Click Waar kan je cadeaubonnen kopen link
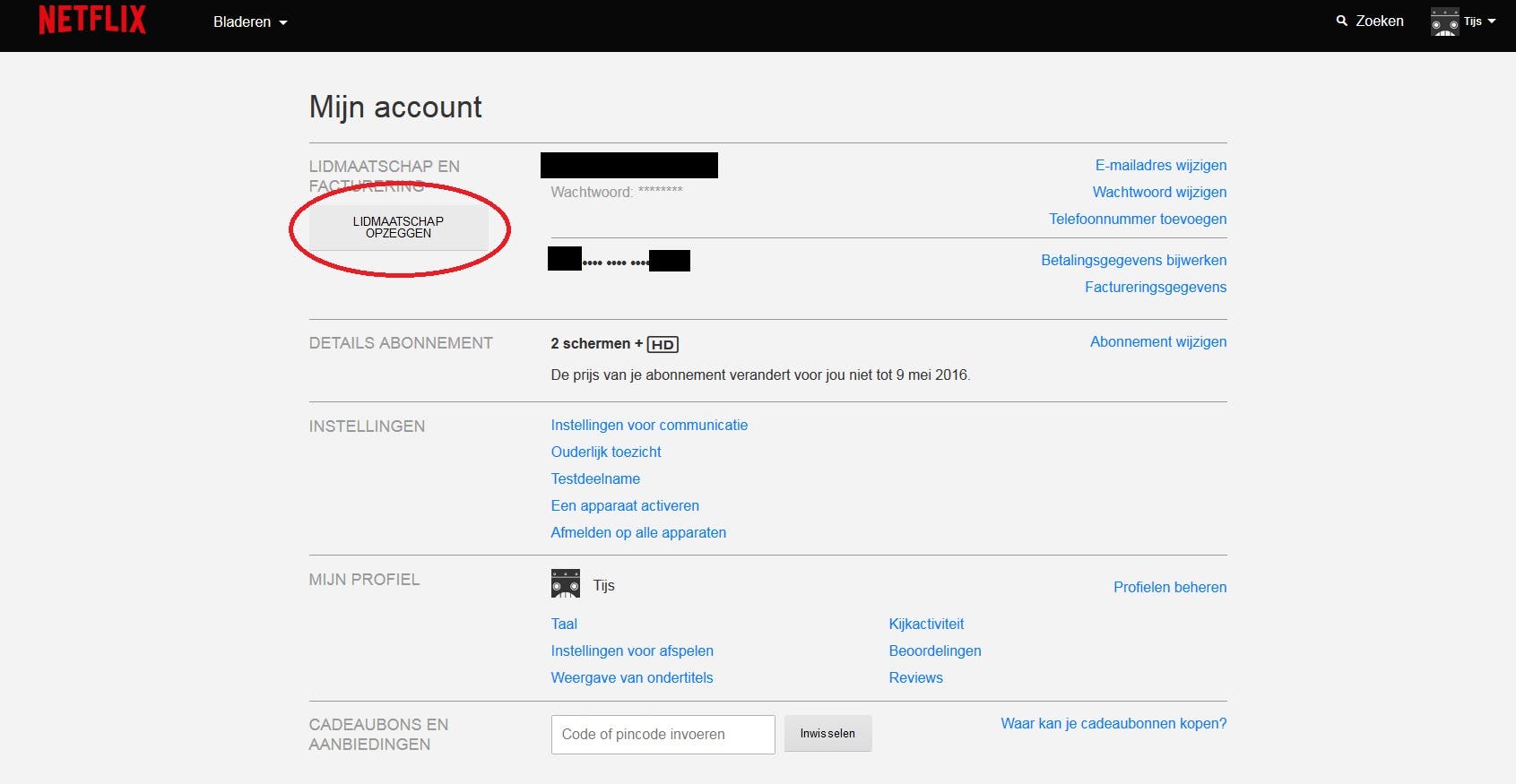The width and height of the screenshot is (1516, 784). tap(1113, 723)
